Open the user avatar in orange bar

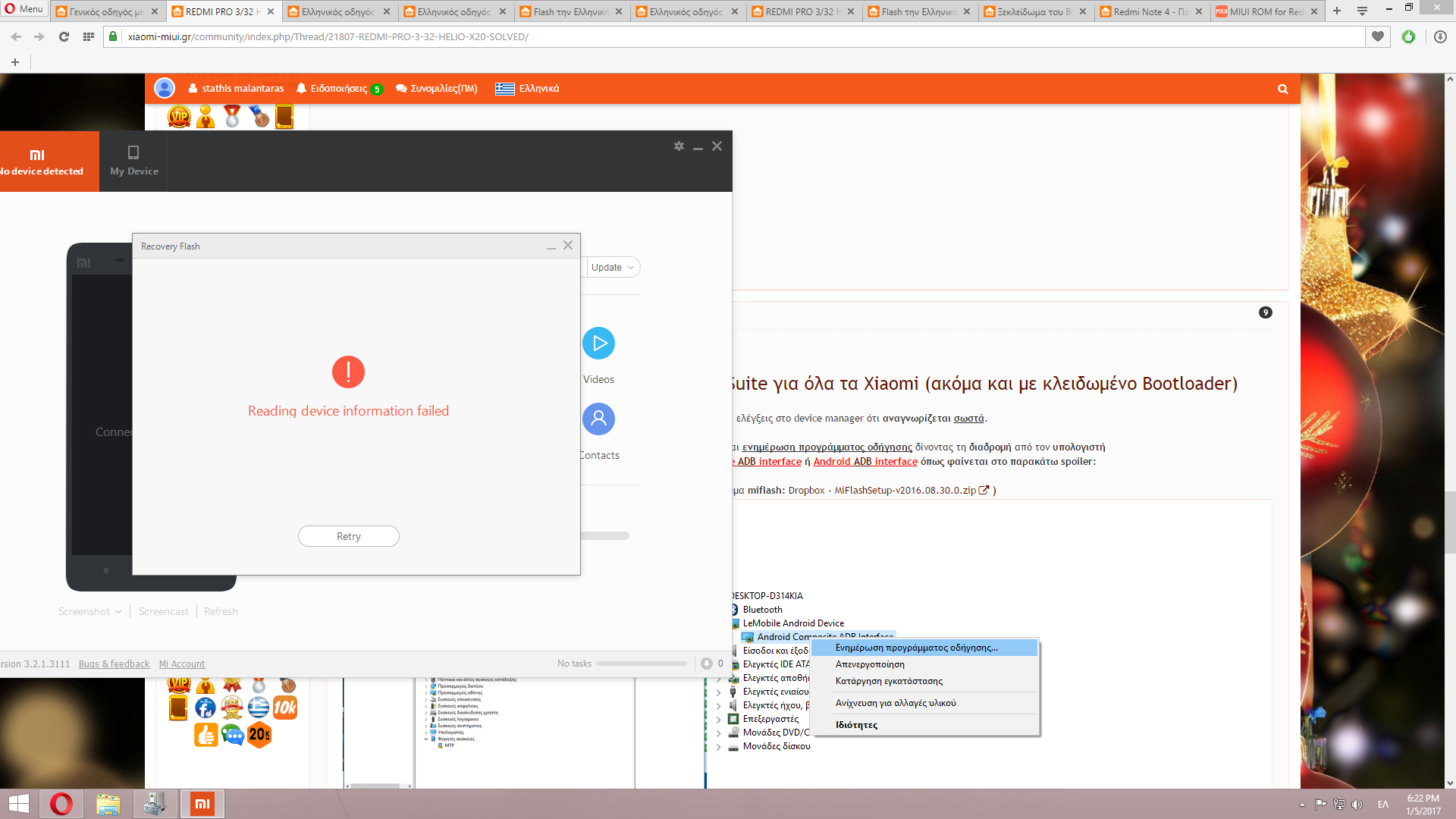tap(165, 89)
